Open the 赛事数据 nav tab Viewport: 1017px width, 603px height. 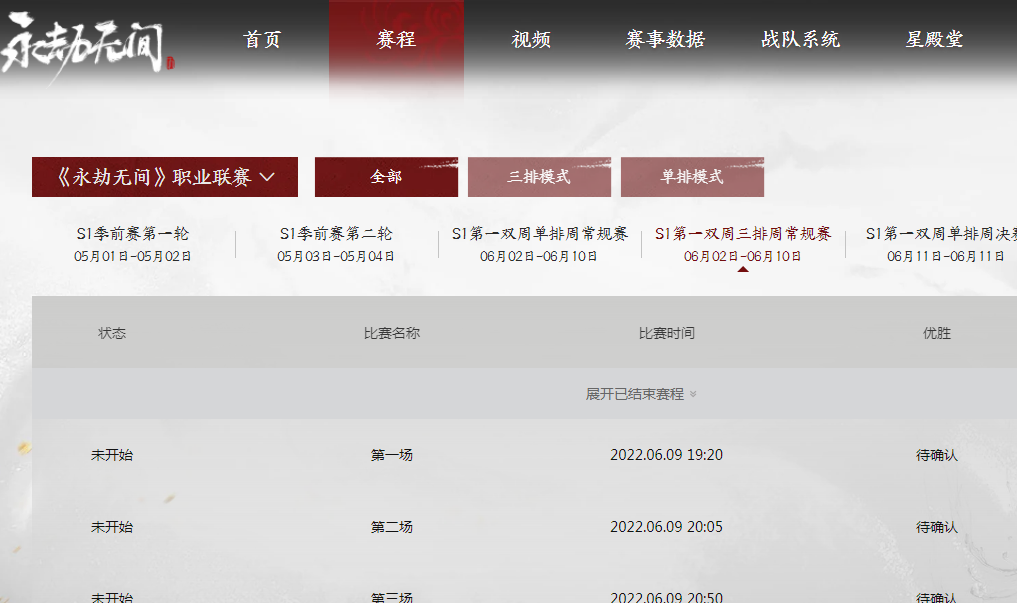point(665,40)
